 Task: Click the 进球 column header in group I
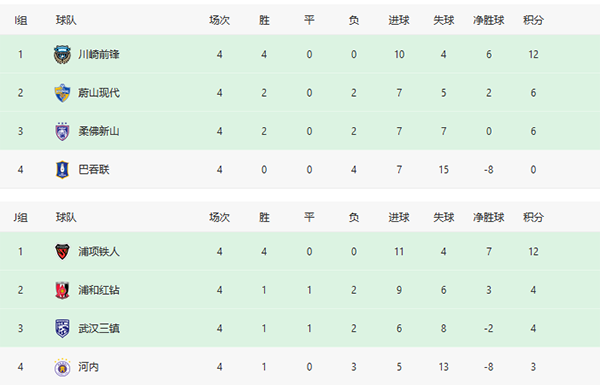coord(399,20)
